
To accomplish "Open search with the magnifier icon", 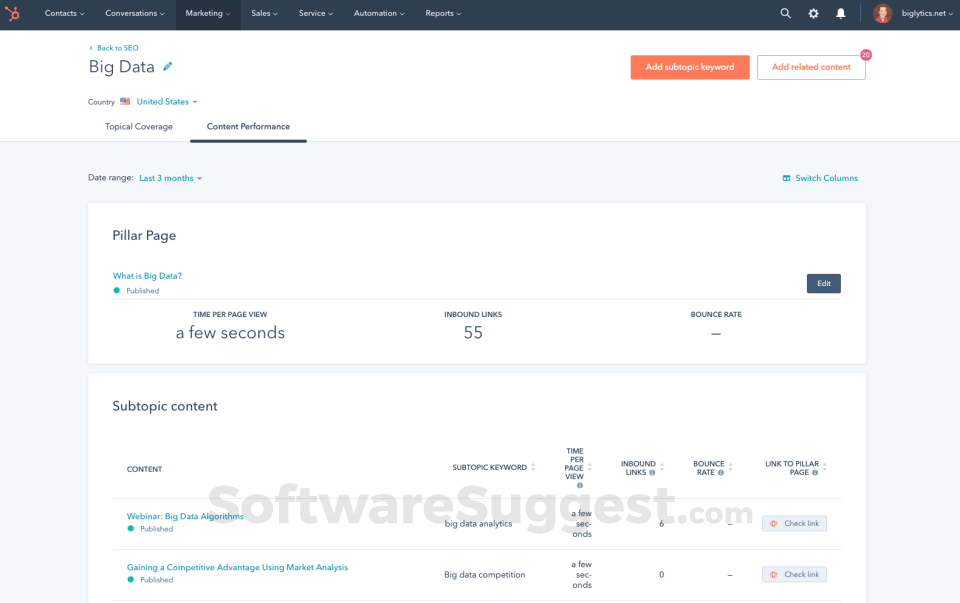I will 785,14.
